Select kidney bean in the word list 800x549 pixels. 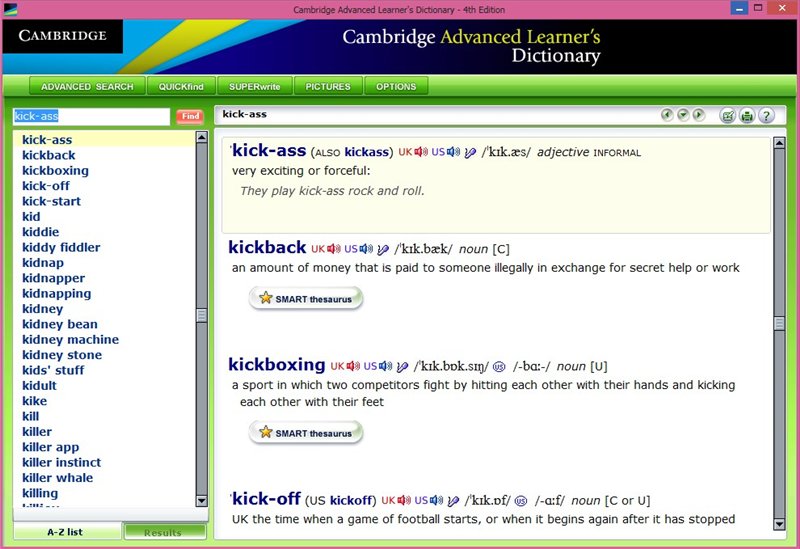tap(59, 324)
